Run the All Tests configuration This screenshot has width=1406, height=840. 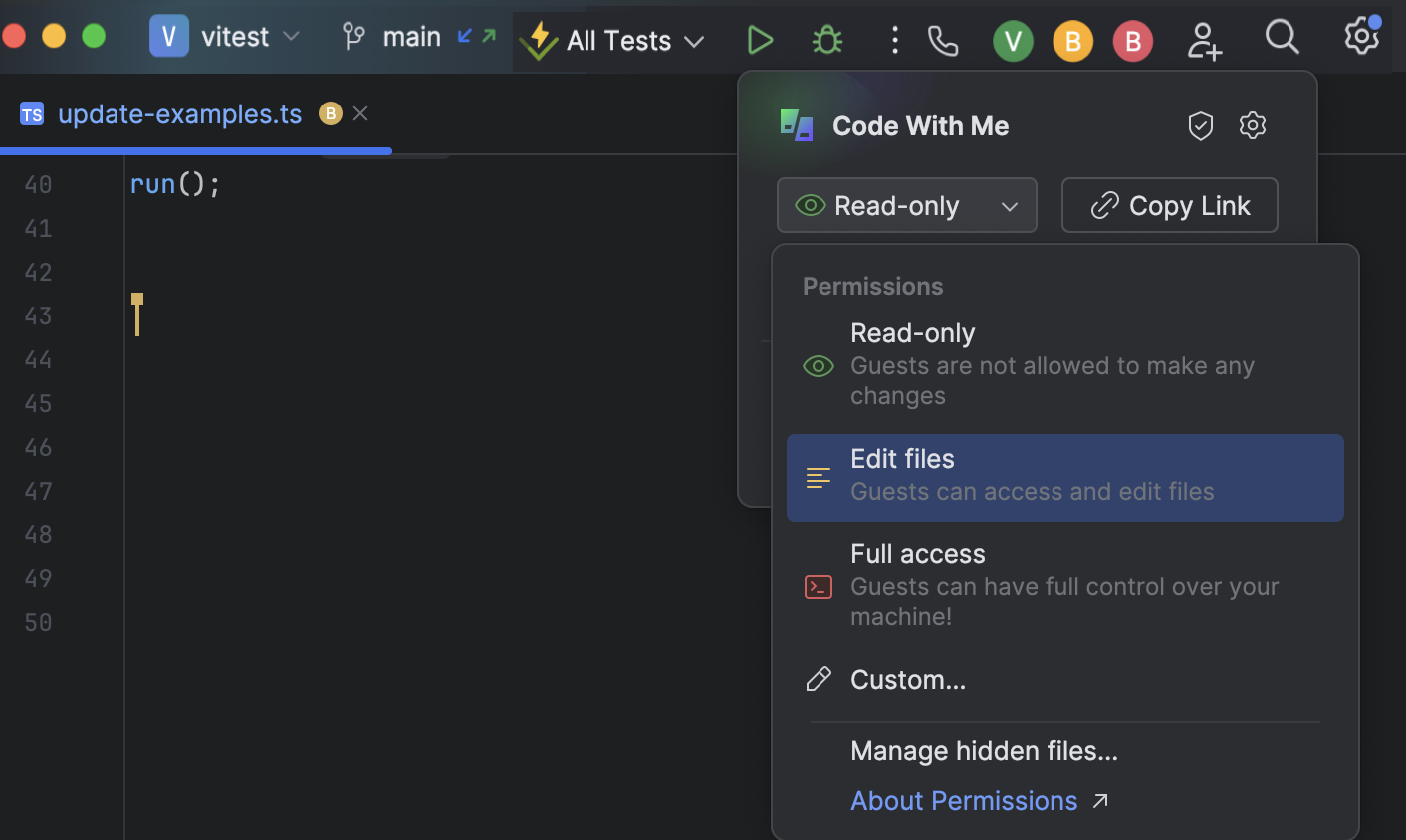click(x=760, y=40)
